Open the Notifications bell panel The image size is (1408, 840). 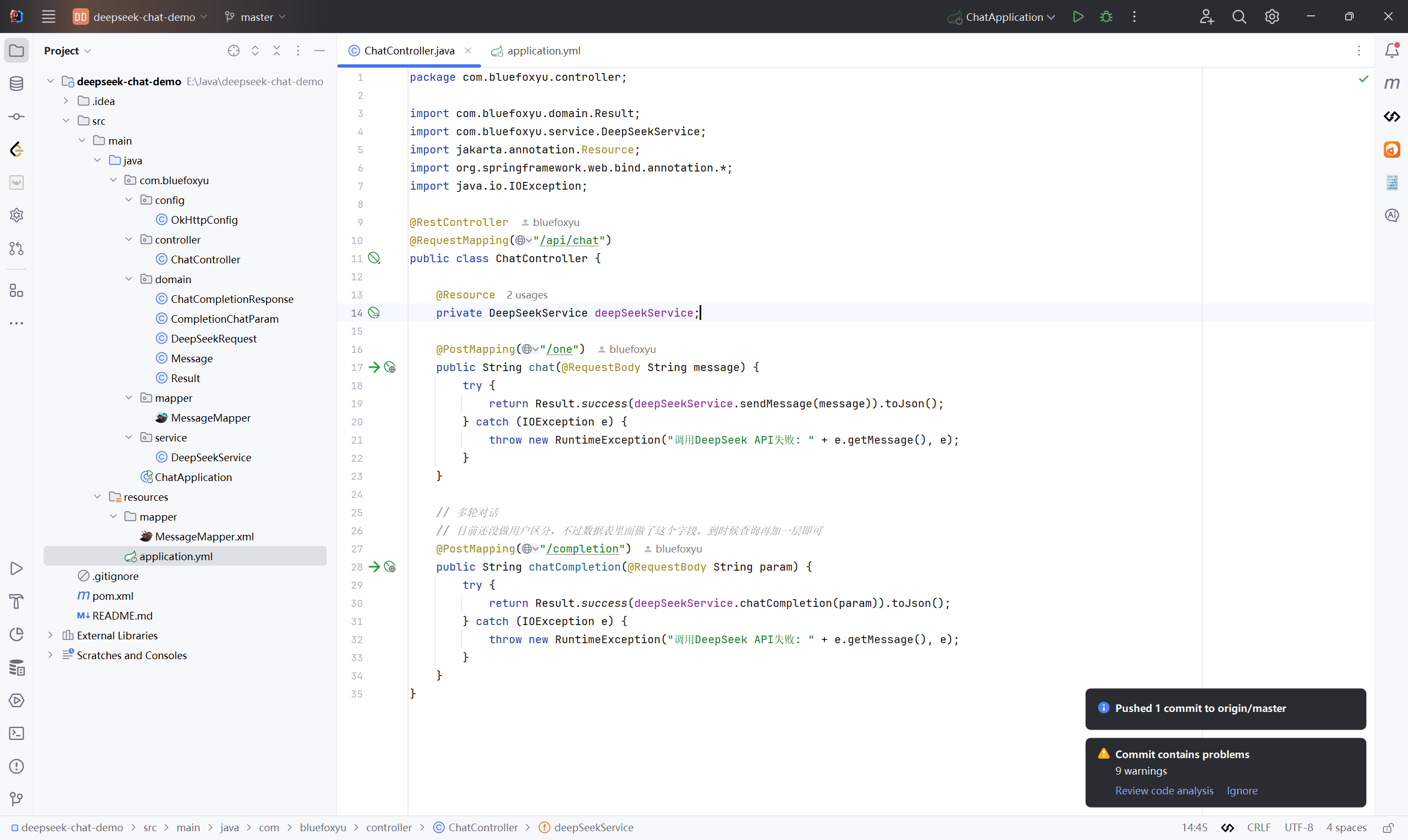point(1391,51)
